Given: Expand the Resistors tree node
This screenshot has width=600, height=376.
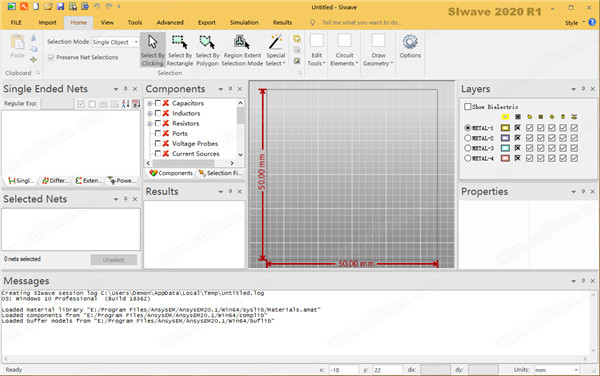Looking at the screenshot, I should tap(150, 123).
